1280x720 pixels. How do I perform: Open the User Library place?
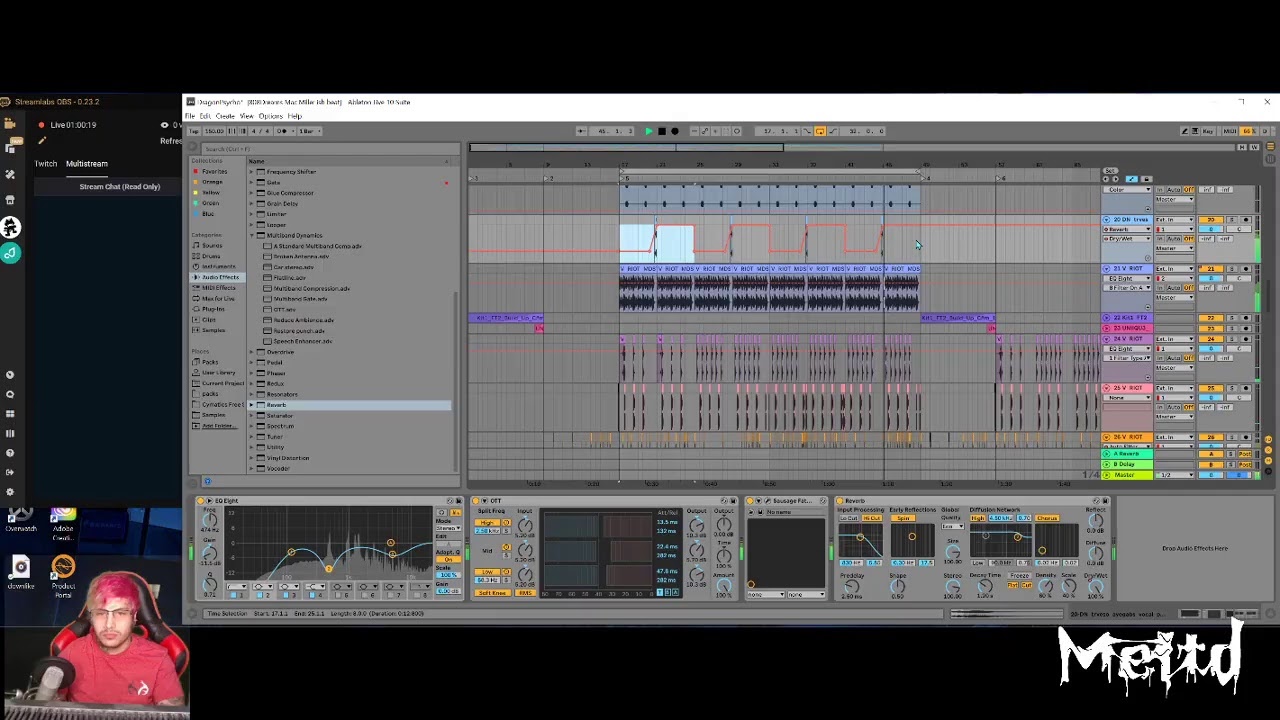(218, 373)
